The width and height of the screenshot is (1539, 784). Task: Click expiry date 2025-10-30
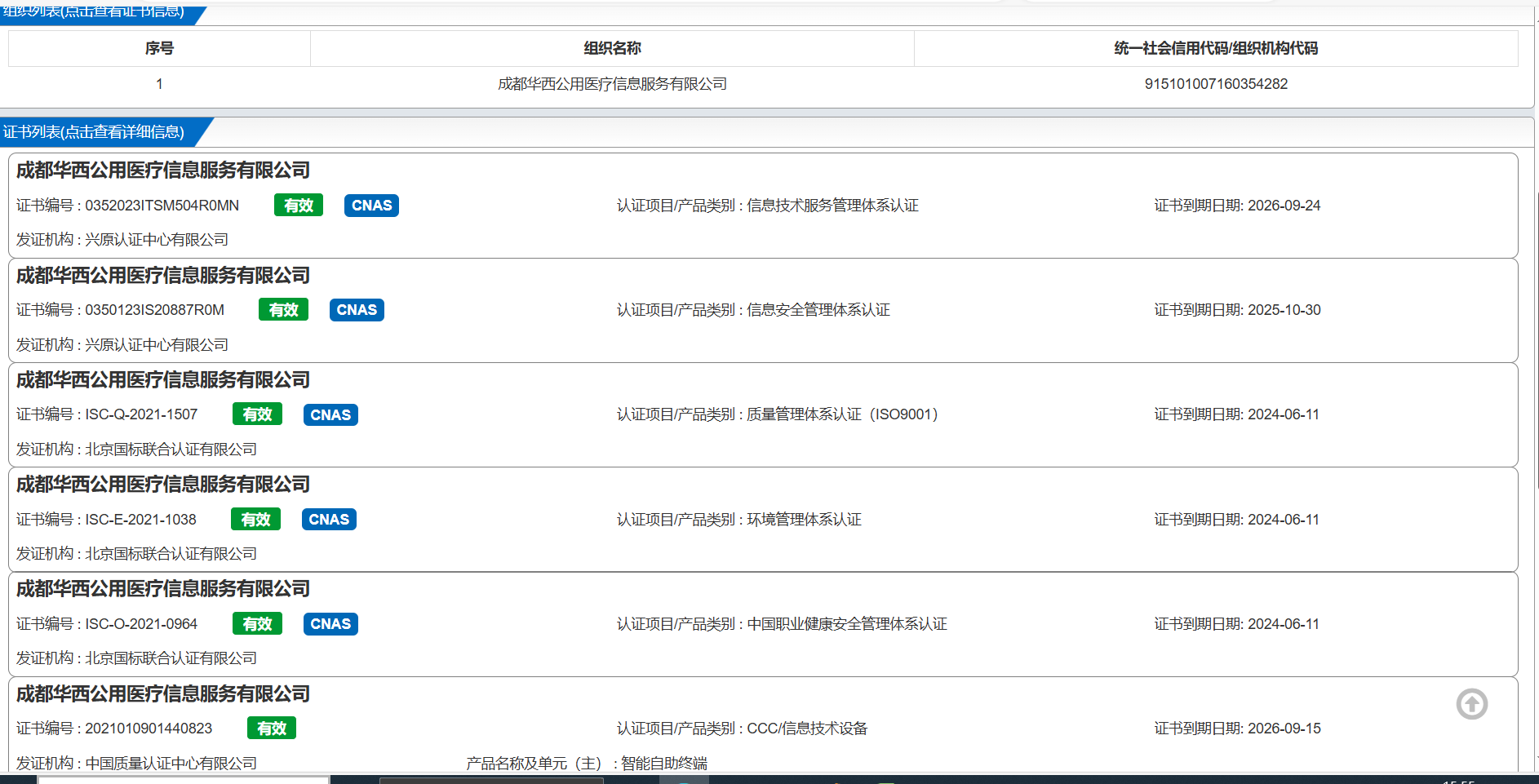tap(1284, 310)
